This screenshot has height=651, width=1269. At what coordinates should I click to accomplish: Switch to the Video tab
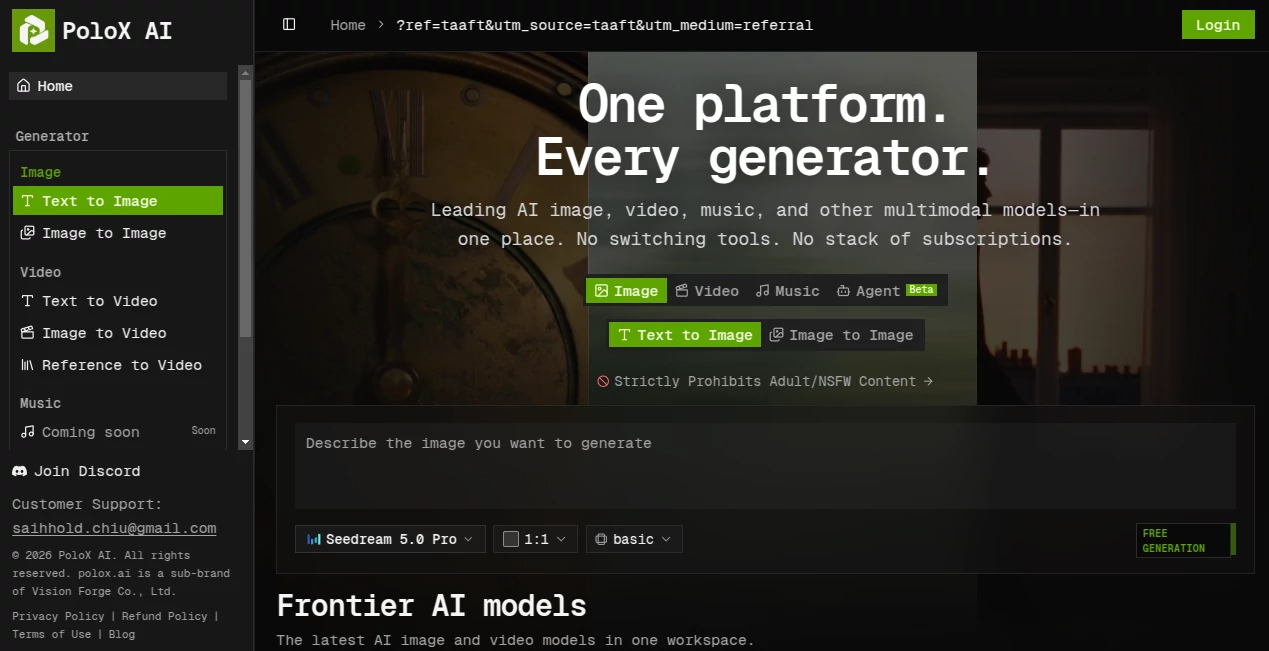(x=707, y=291)
